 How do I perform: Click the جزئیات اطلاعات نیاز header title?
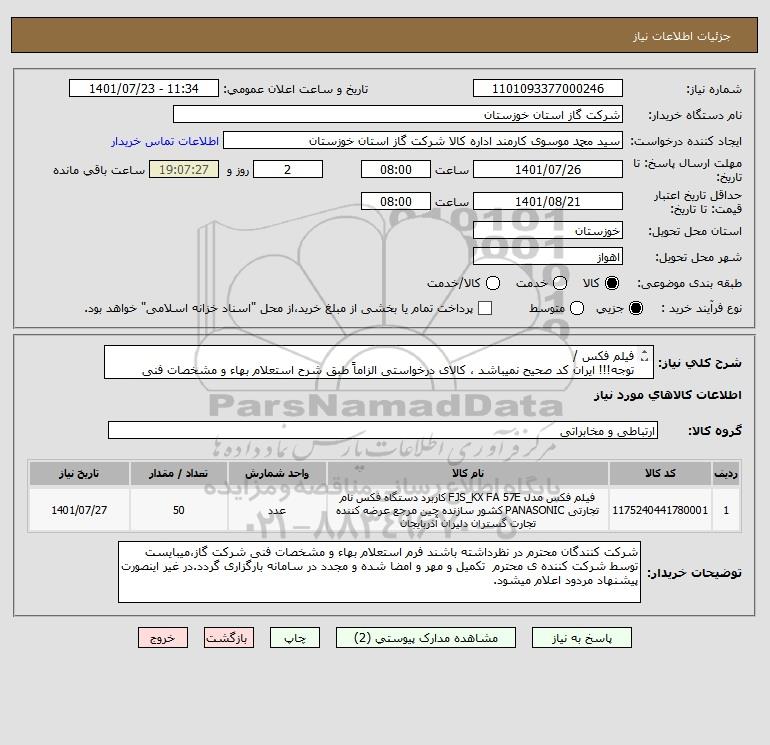tap(681, 36)
